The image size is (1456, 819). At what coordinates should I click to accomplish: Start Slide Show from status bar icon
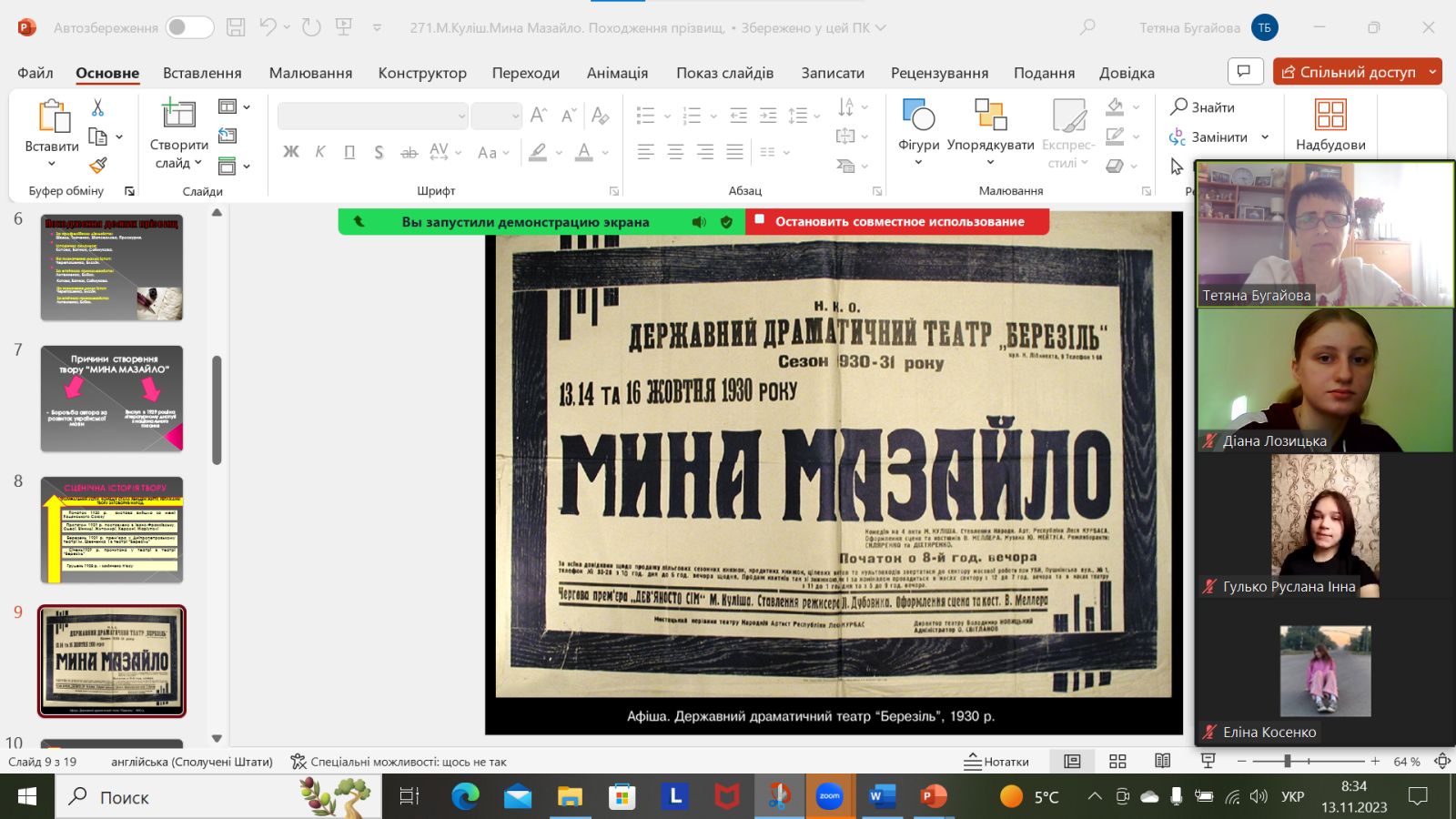(1208, 761)
